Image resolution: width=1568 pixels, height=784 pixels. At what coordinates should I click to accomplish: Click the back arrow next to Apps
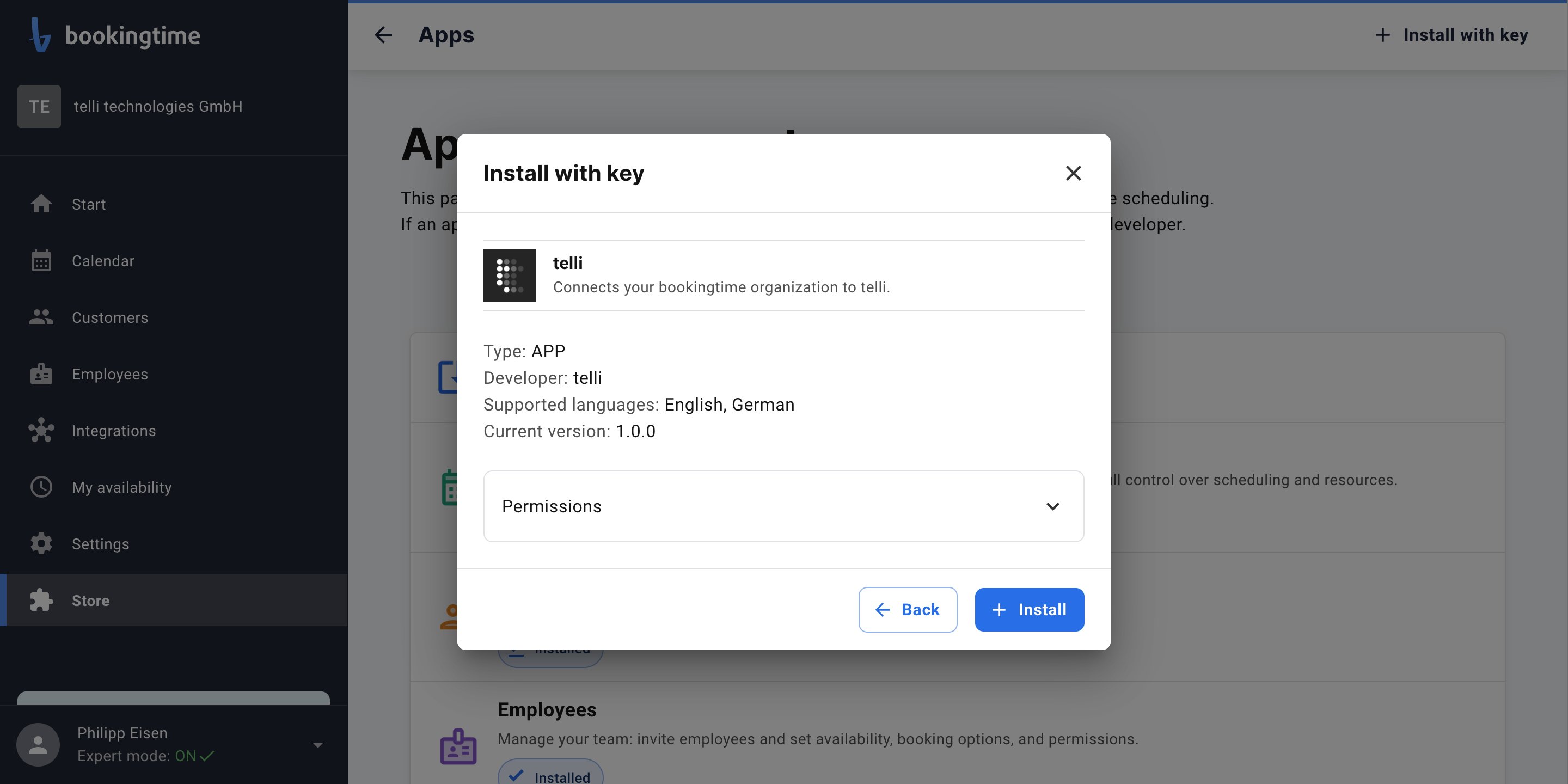[x=383, y=35]
